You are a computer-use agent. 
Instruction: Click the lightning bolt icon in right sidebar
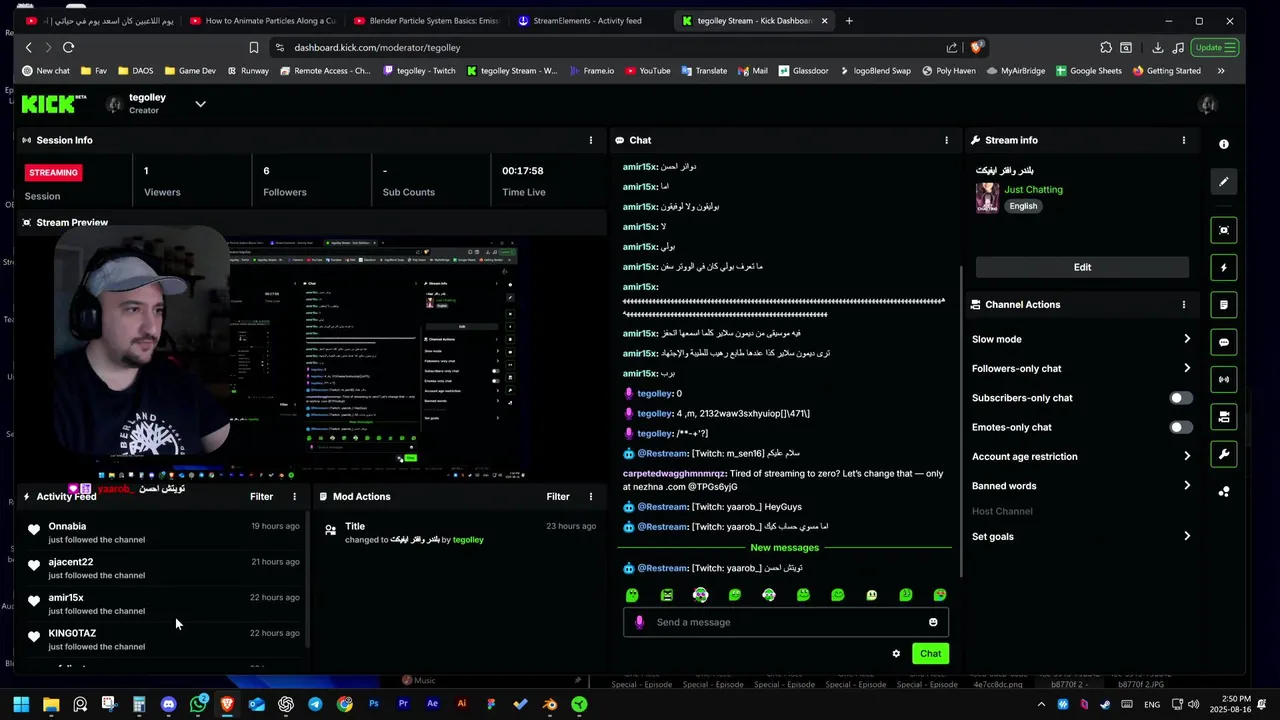pos(1223,268)
